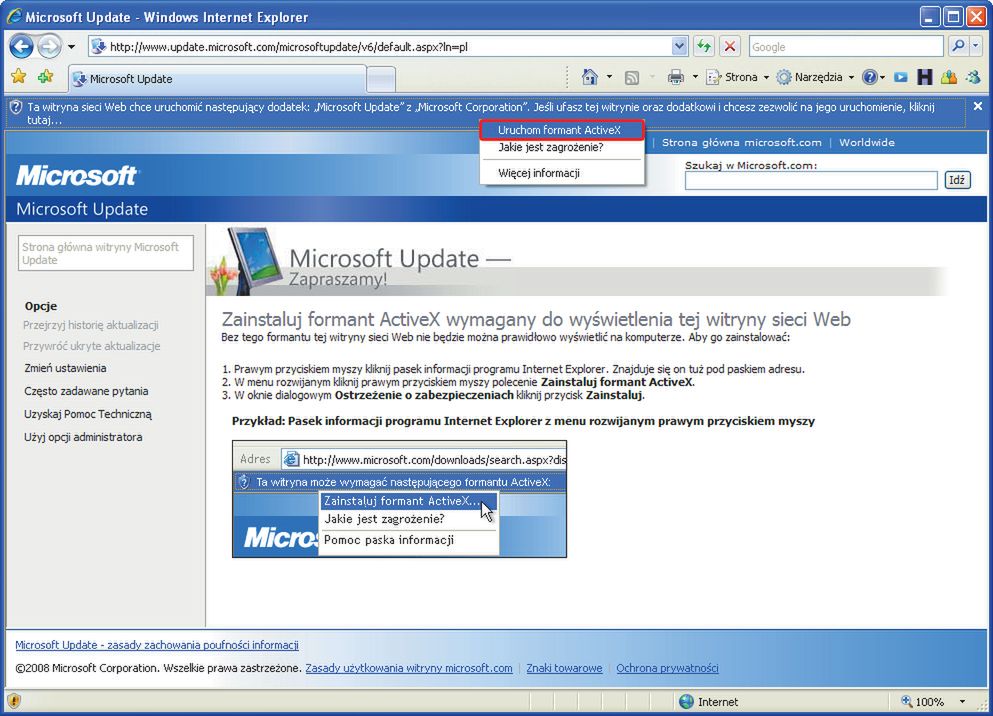Click the Microsoft logo
This screenshot has width=993, height=716.
(x=77, y=175)
